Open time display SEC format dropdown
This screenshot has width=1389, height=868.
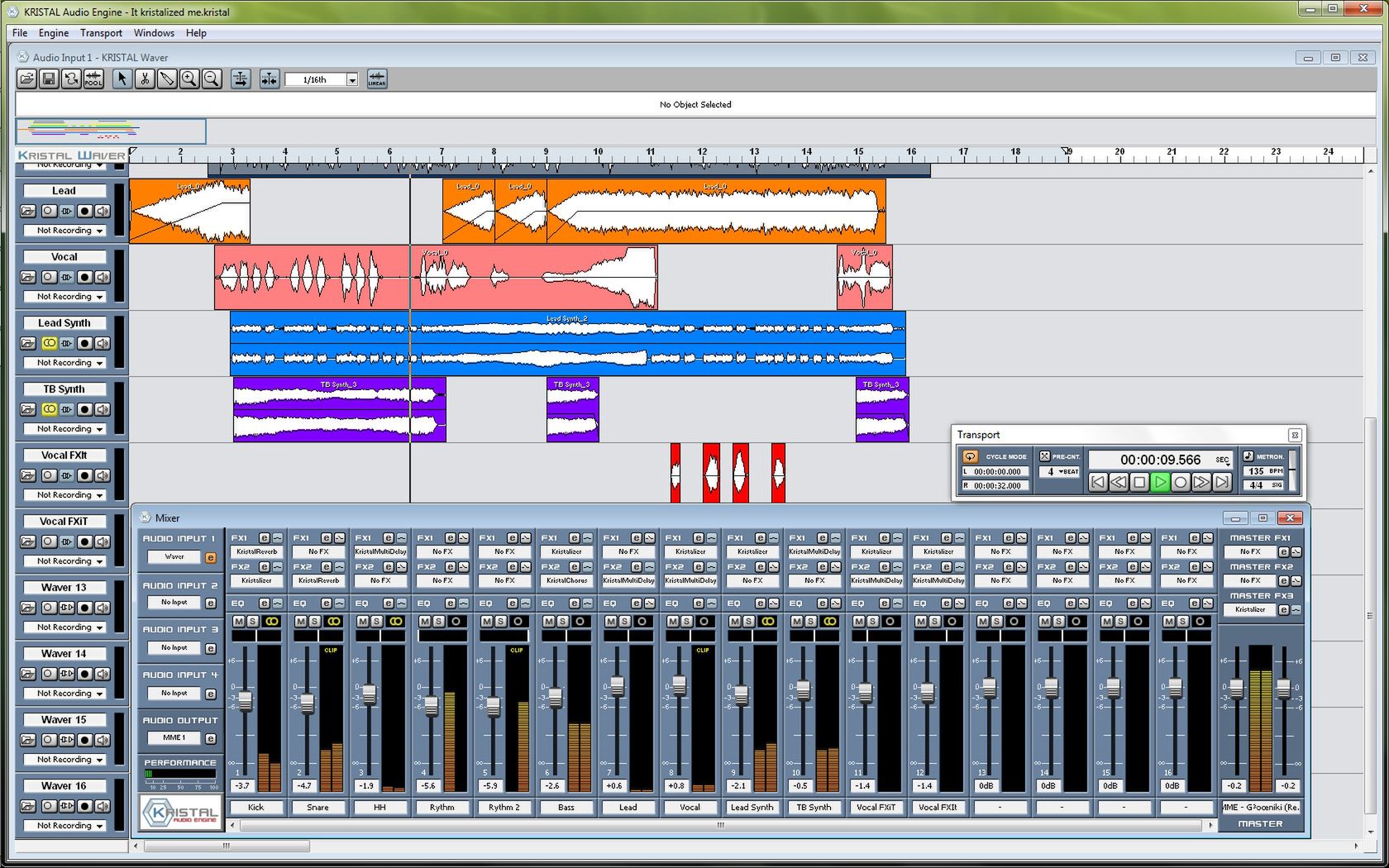click(x=1223, y=460)
